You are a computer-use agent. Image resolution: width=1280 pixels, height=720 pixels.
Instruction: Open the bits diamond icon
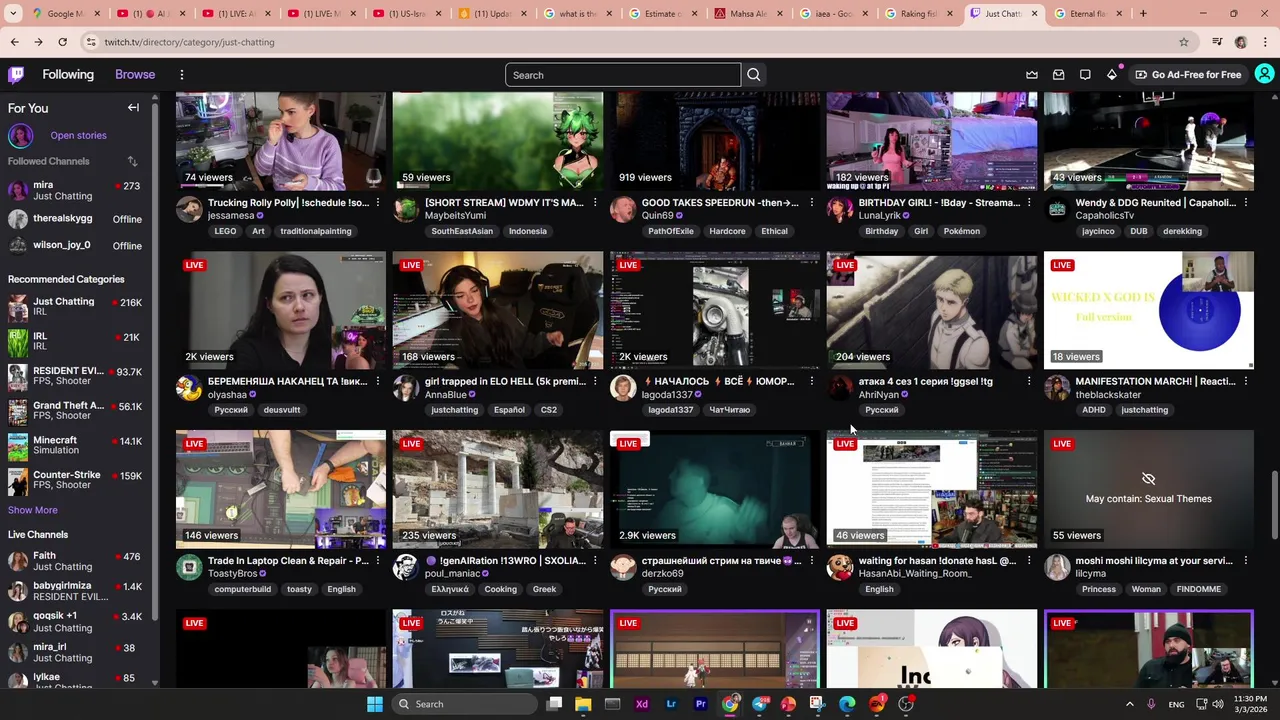[x=1112, y=75]
